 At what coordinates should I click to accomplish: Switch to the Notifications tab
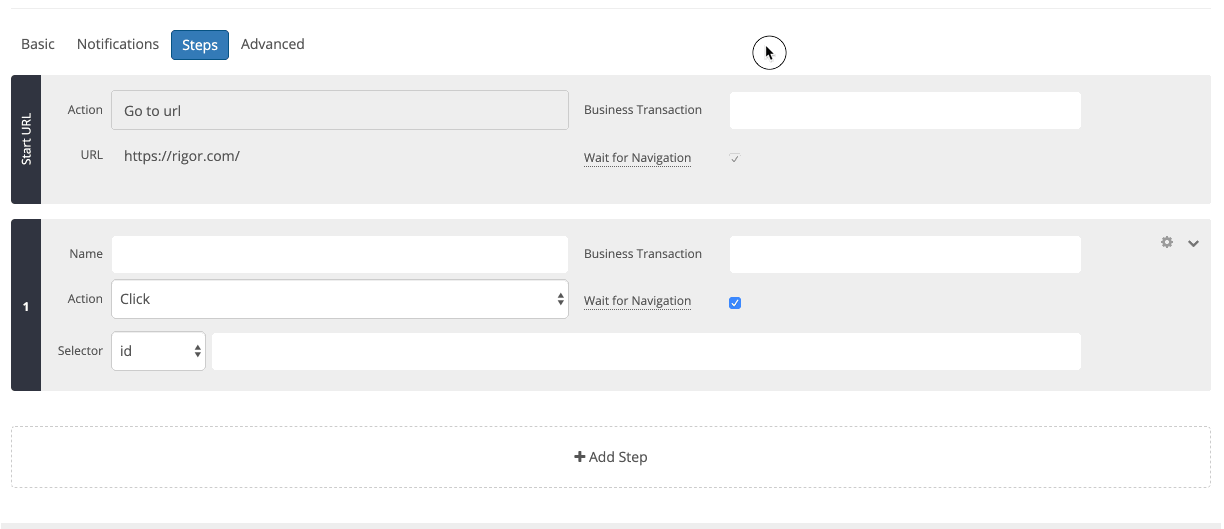click(x=118, y=44)
